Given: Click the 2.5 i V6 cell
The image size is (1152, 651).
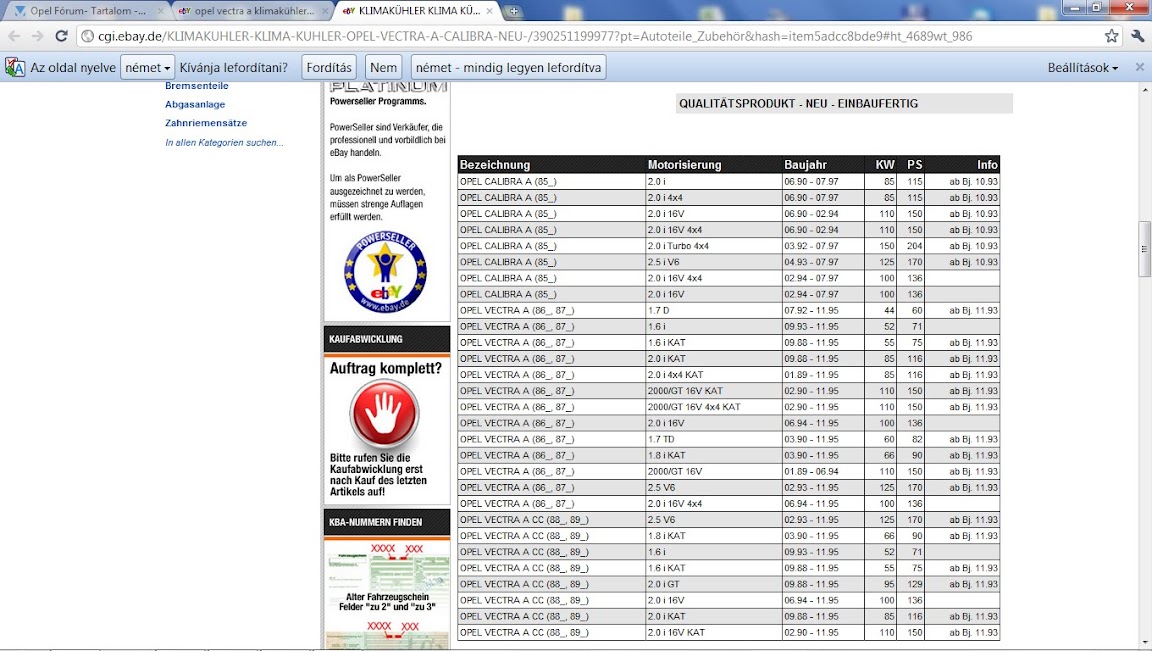Looking at the screenshot, I should (x=713, y=262).
